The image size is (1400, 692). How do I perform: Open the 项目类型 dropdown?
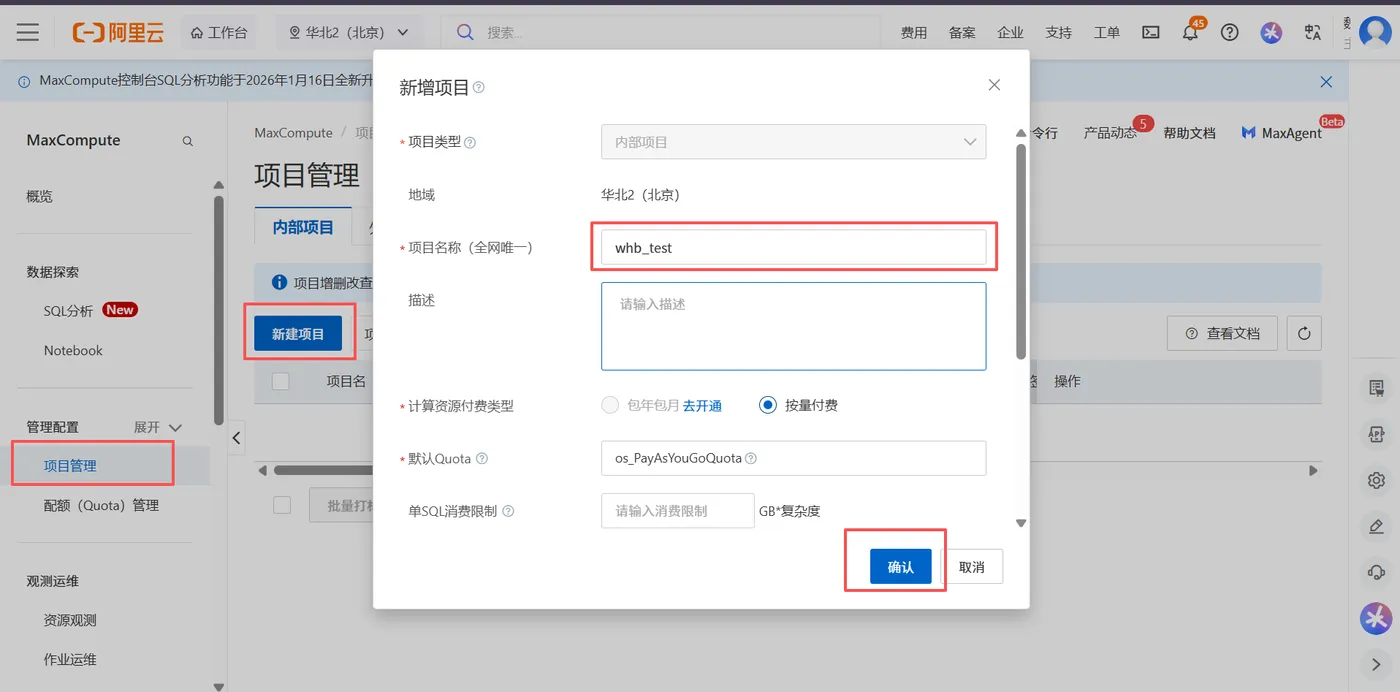[793, 142]
